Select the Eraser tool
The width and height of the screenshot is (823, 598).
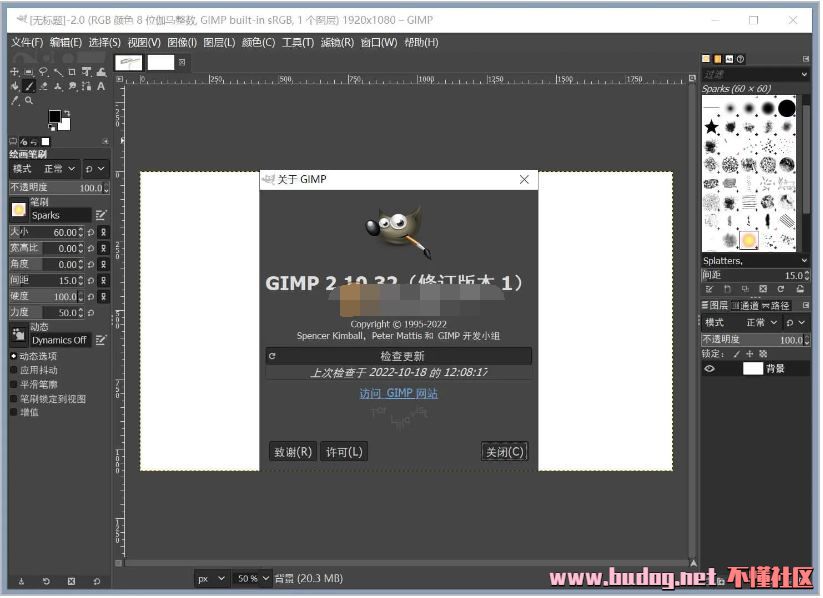[44, 86]
